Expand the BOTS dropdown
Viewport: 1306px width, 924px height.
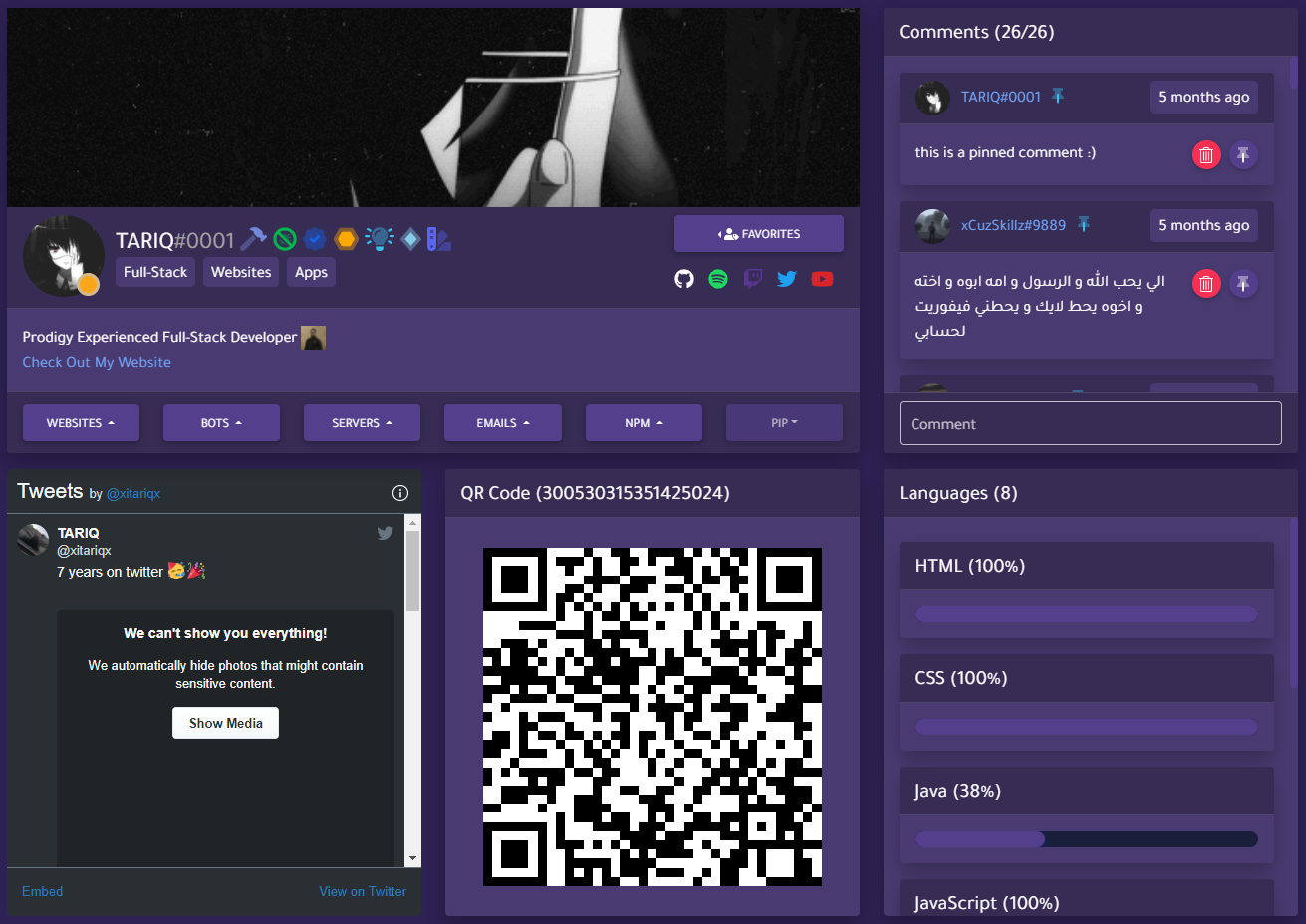point(221,423)
